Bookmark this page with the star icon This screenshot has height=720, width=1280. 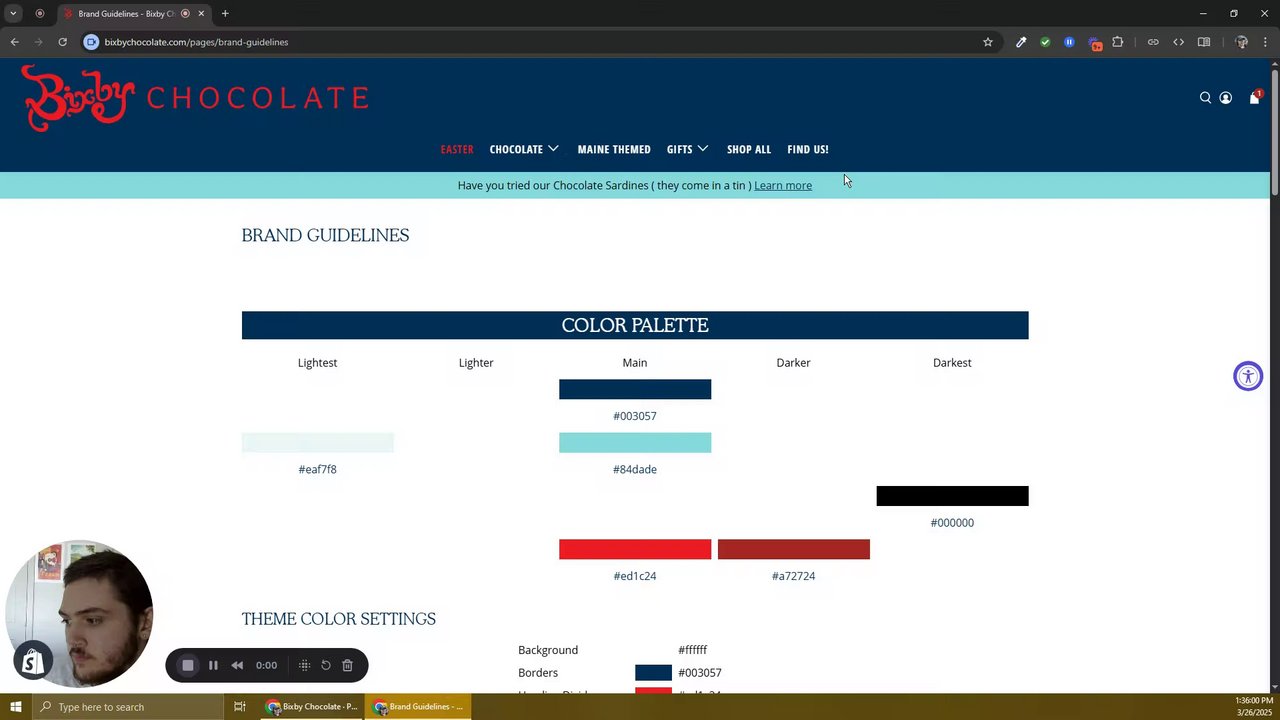[988, 42]
